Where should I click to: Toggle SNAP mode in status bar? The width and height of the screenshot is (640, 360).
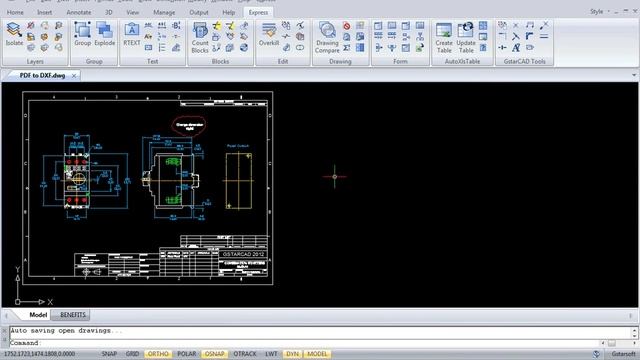pos(109,354)
